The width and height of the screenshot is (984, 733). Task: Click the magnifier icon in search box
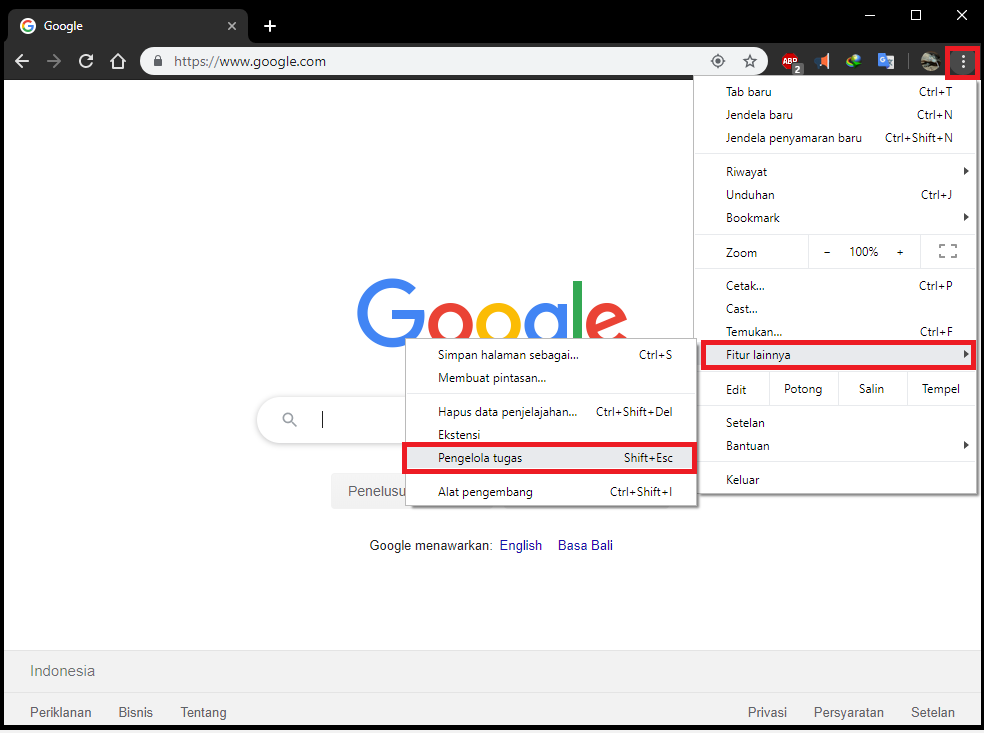click(289, 419)
